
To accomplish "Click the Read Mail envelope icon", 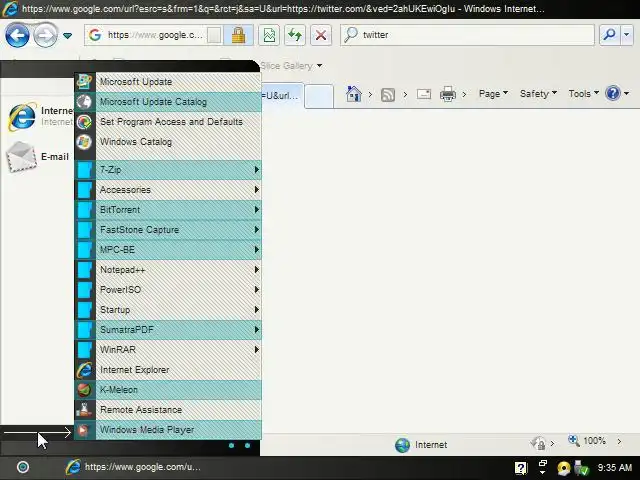I will pos(424,94).
